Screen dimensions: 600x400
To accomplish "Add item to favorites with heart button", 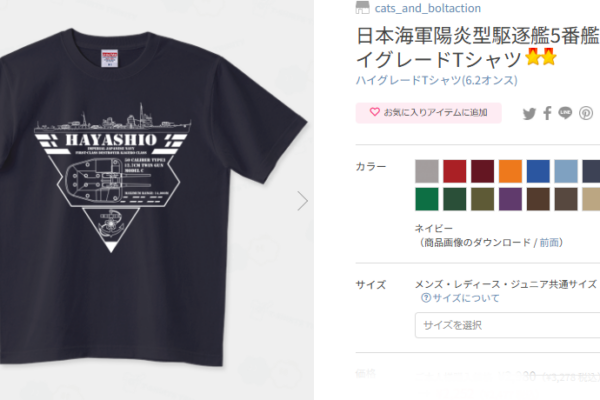I will pos(429,113).
